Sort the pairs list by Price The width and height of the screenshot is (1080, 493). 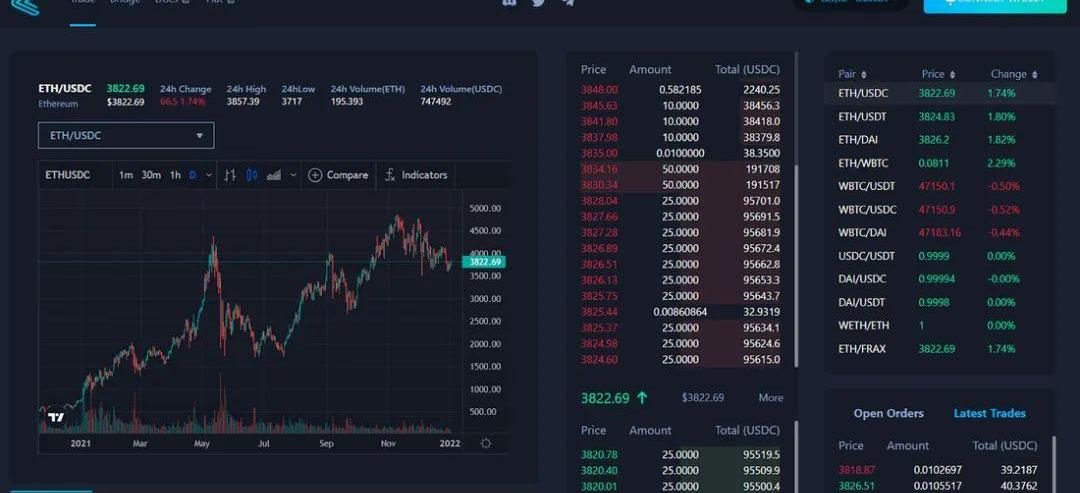click(x=938, y=74)
